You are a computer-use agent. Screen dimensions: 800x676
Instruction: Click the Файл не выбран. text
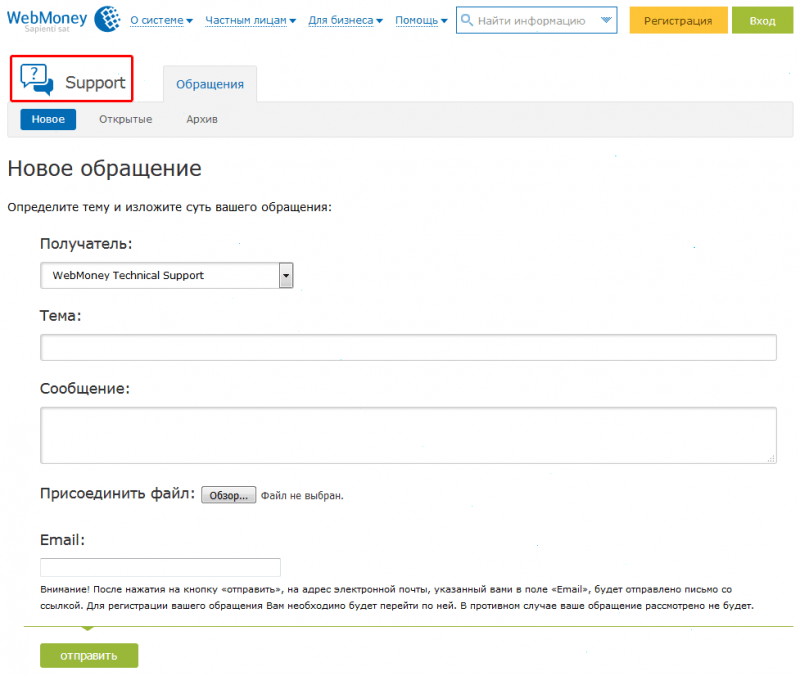302,495
